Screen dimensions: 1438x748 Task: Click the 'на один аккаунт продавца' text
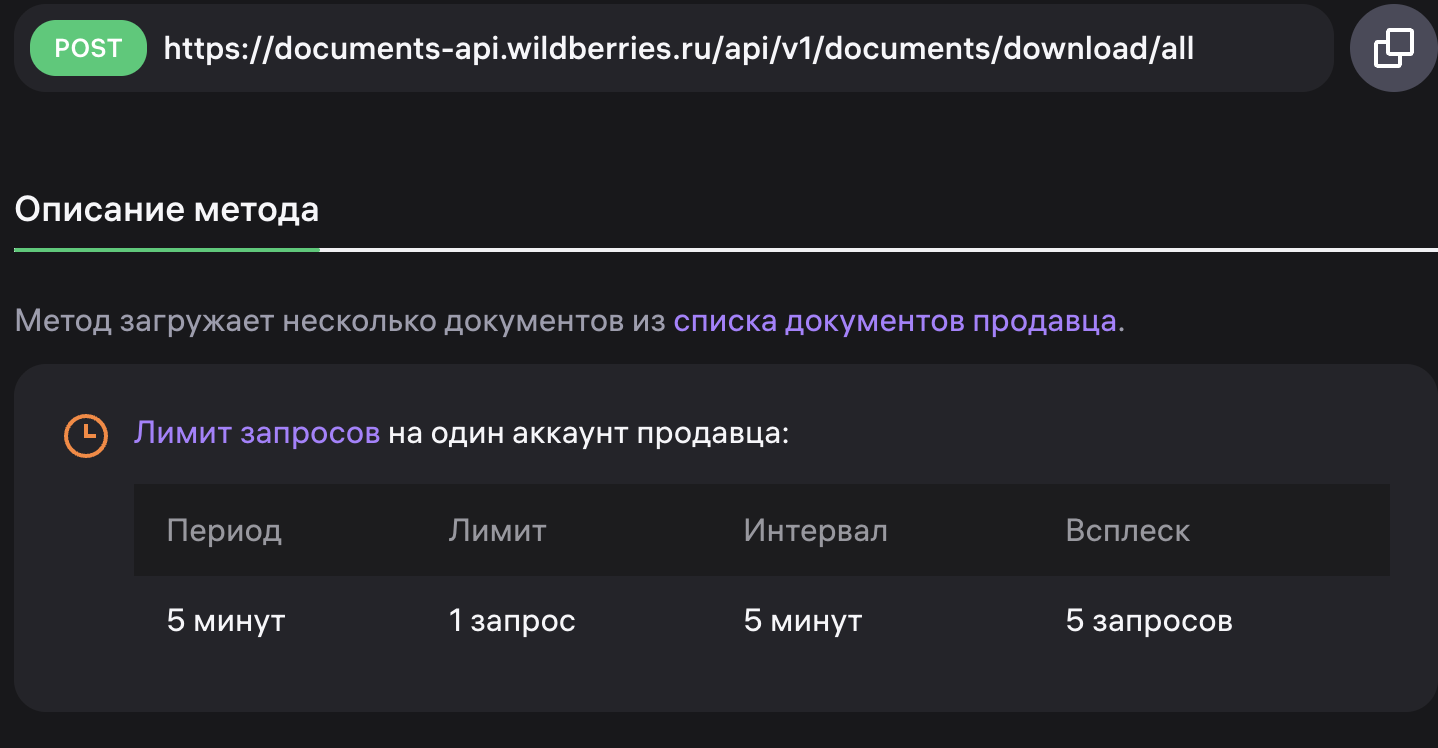tap(588, 433)
